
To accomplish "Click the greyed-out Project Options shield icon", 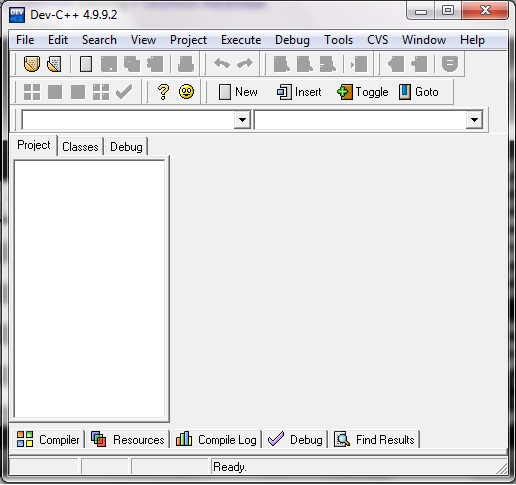I will pyautogui.click(x=450, y=64).
